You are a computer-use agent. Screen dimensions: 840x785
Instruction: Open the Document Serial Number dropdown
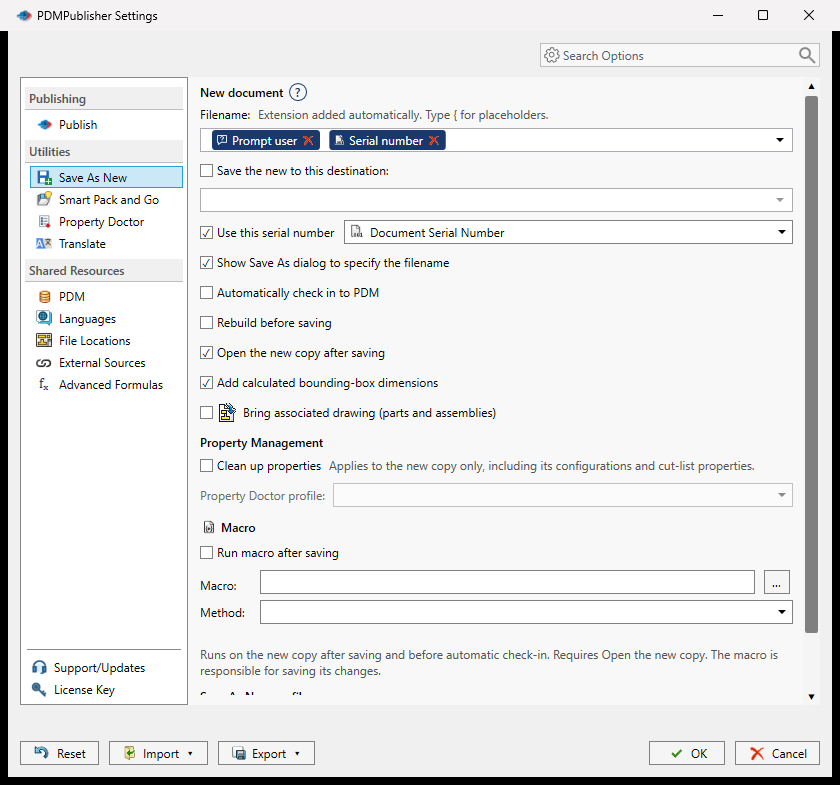(x=782, y=232)
